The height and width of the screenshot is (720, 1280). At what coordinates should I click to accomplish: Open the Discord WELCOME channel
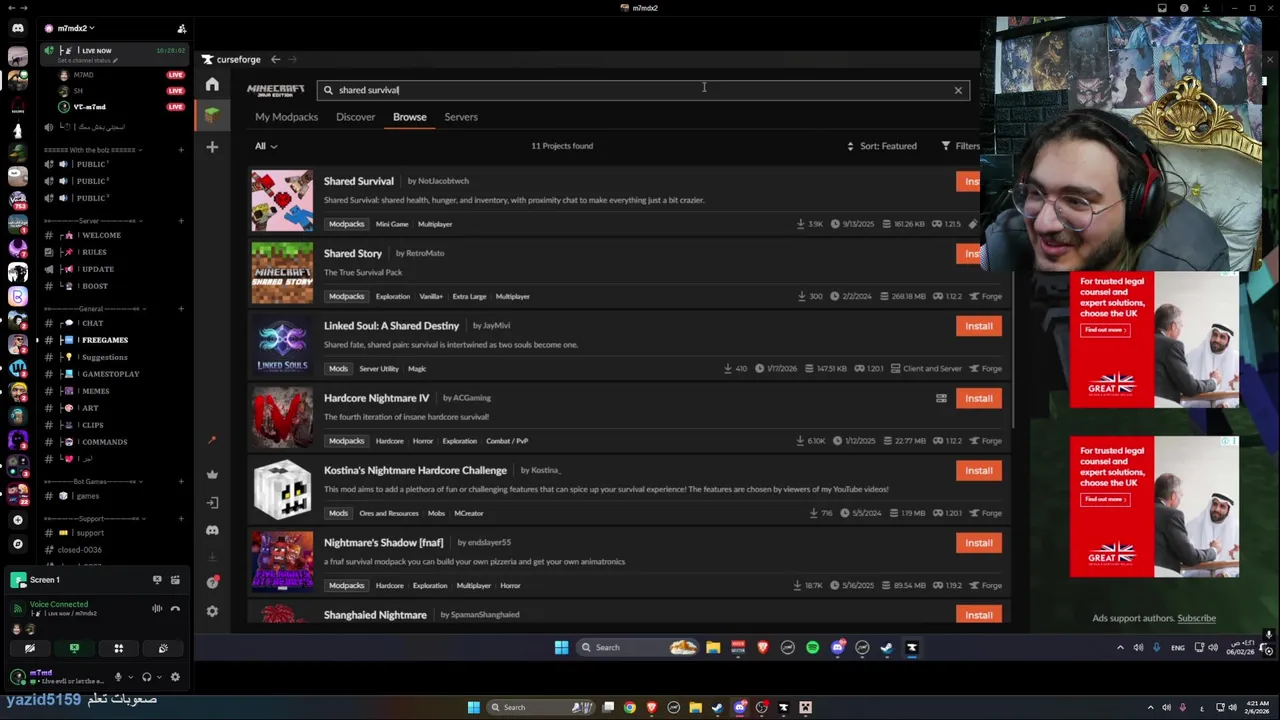pos(101,235)
